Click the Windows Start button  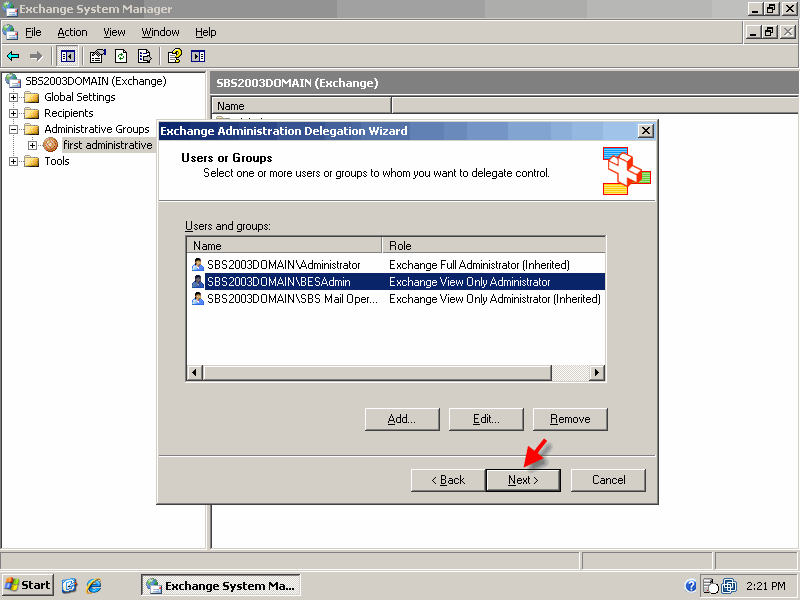pos(28,585)
